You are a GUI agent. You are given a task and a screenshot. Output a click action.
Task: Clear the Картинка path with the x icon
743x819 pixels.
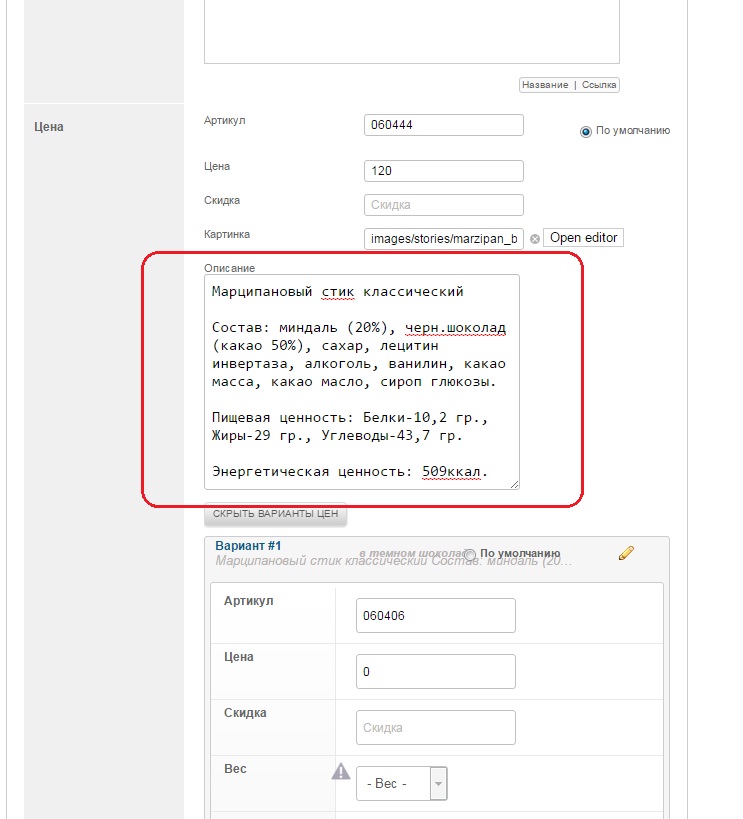click(534, 239)
